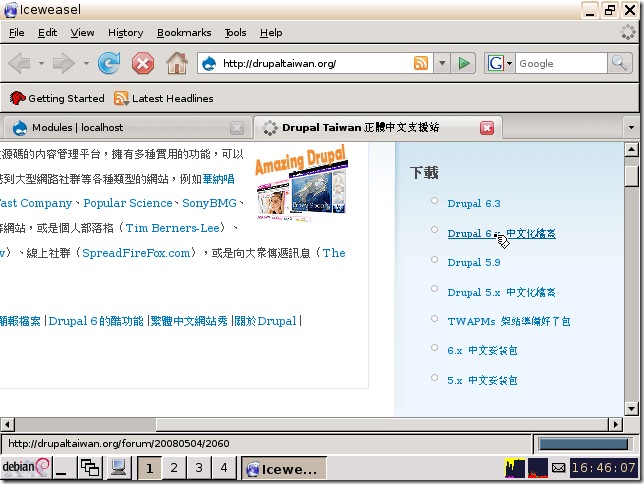This screenshot has height=484, width=644.
Task: Click the Forward navigation arrow
Action: pos(64,64)
